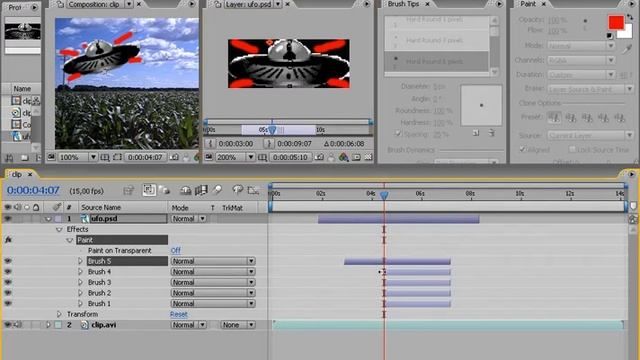Click the snapshot camera icon in Layer panel
Image resolution: width=640 pixels, height=360 pixels.
coord(320,157)
